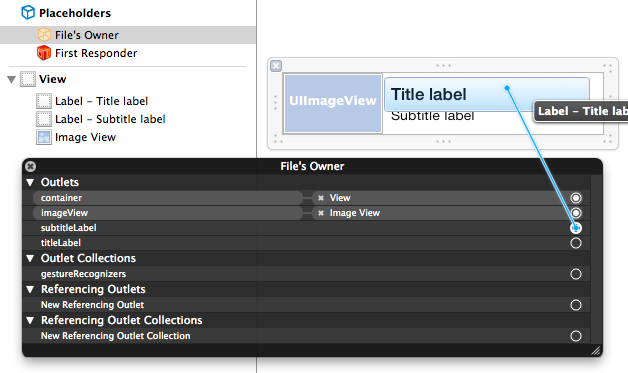Image resolution: width=628 pixels, height=373 pixels.
Task: Disconnect the imageView outlet from Image View
Action: (321, 213)
